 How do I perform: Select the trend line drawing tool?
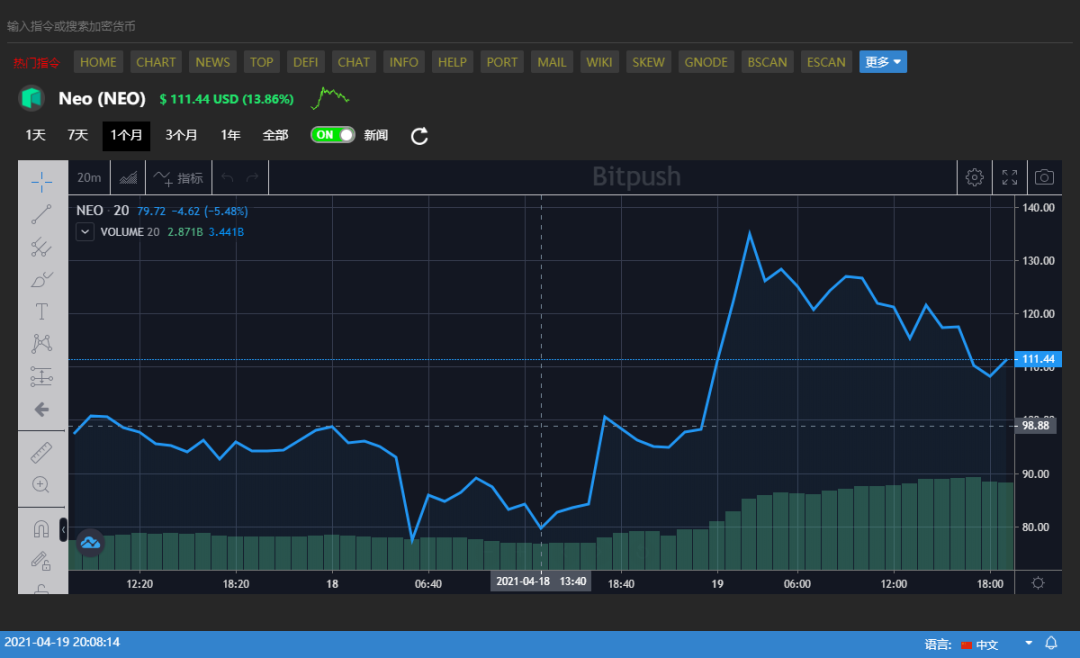[41, 214]
